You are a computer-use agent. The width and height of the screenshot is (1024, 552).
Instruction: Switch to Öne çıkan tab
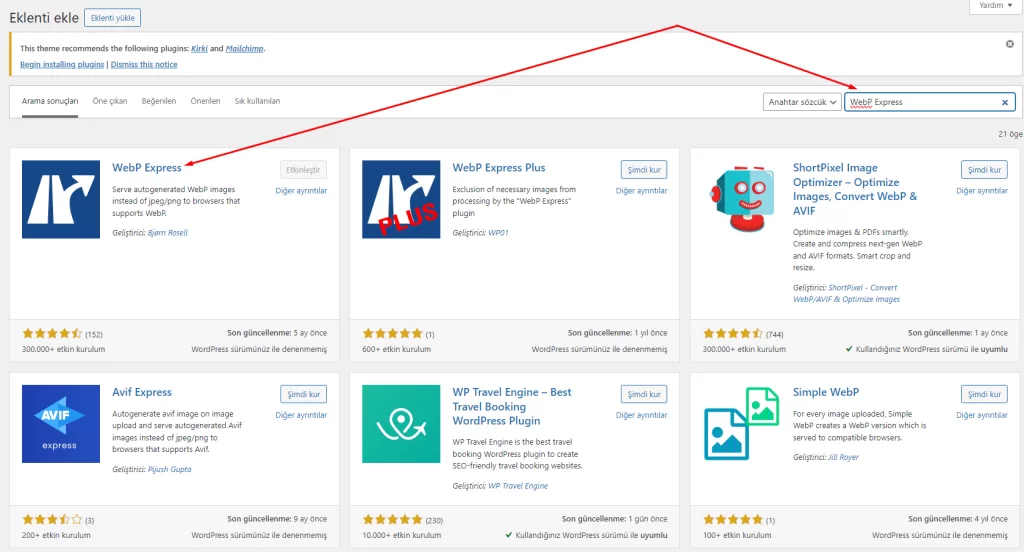[x=110, y=101]
